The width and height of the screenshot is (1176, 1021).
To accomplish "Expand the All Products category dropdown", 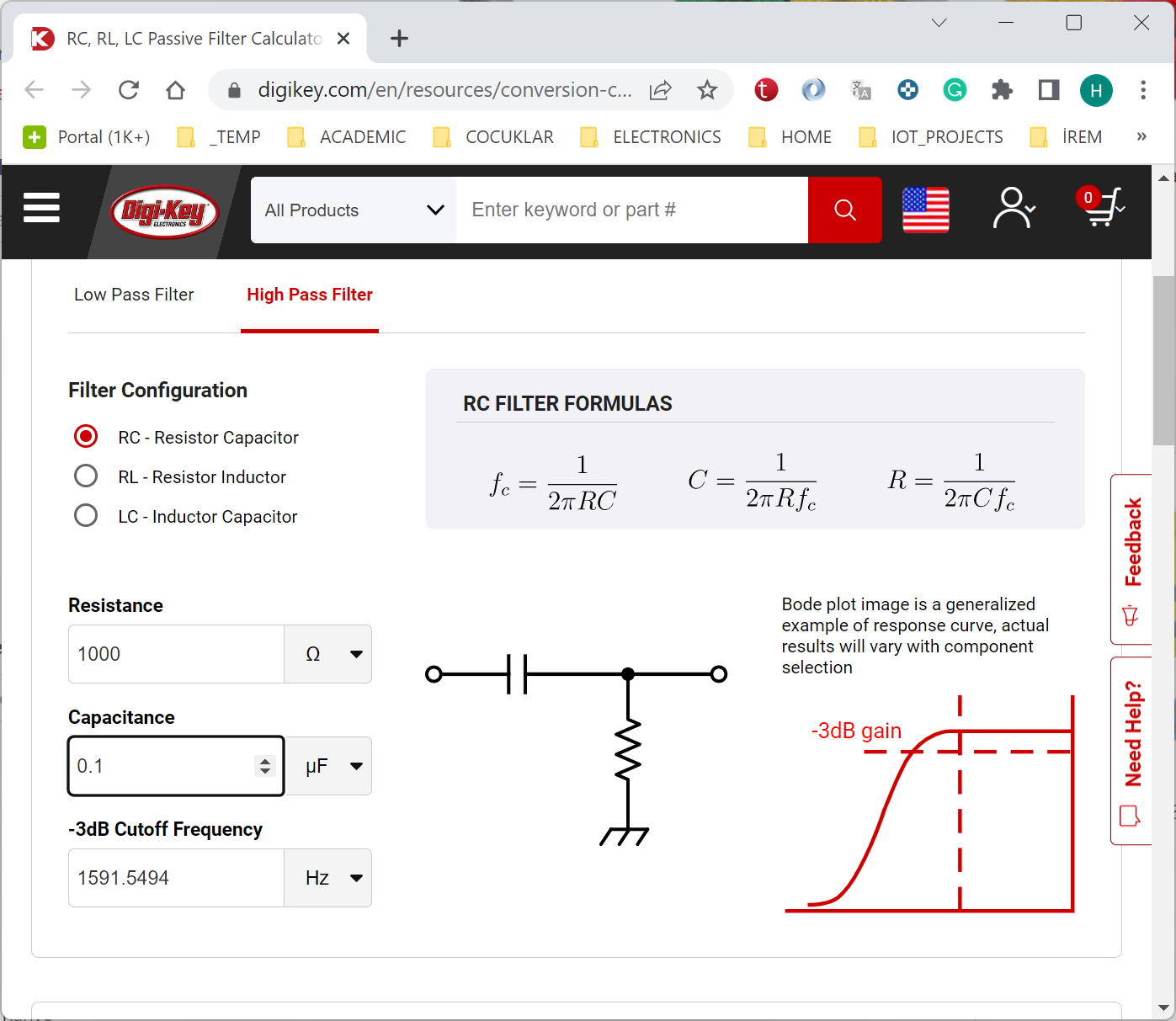I will [354, 210].
